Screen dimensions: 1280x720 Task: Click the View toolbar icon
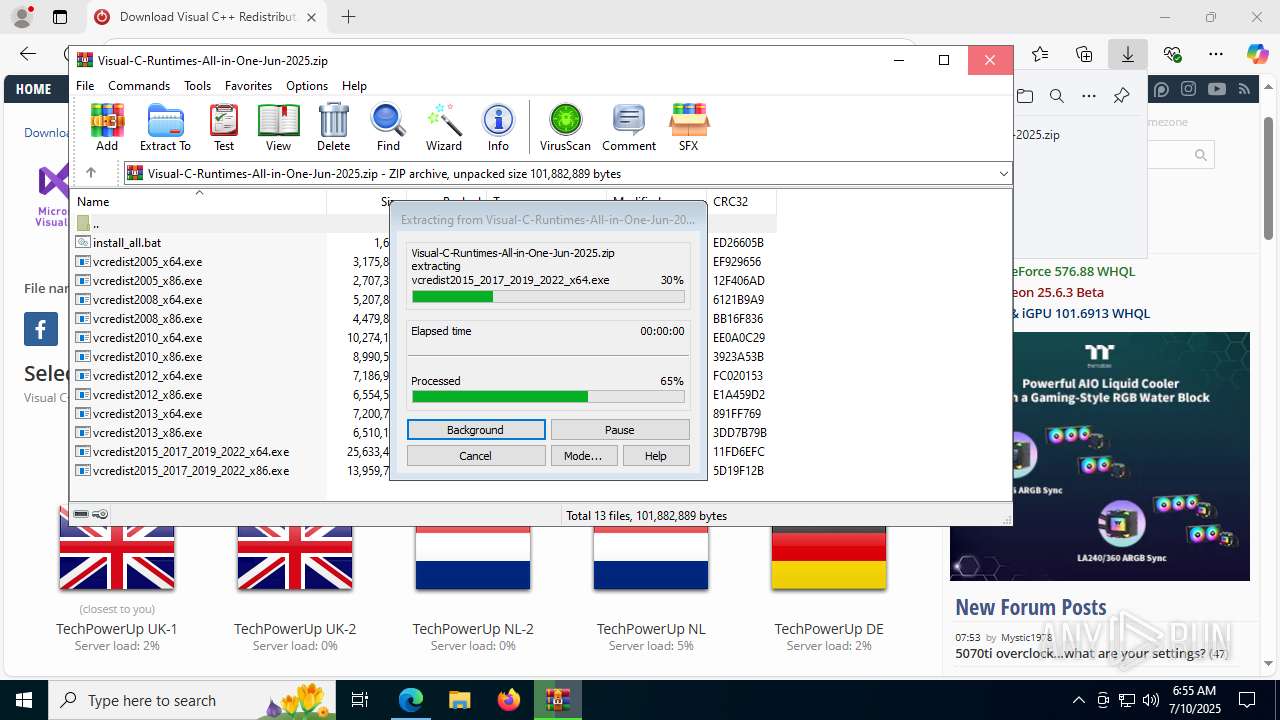point(278,127)
